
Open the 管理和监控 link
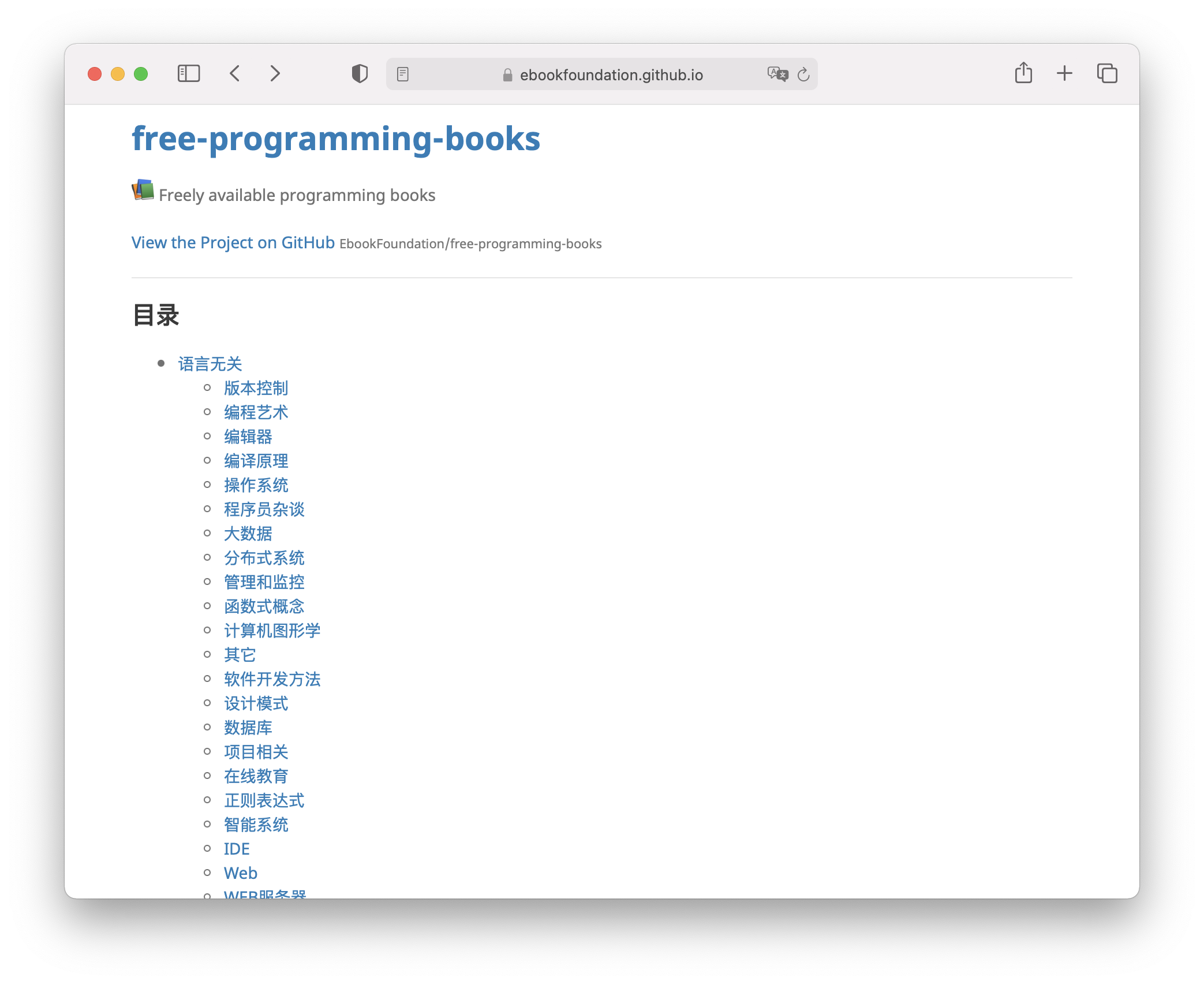tap(264, 582)
